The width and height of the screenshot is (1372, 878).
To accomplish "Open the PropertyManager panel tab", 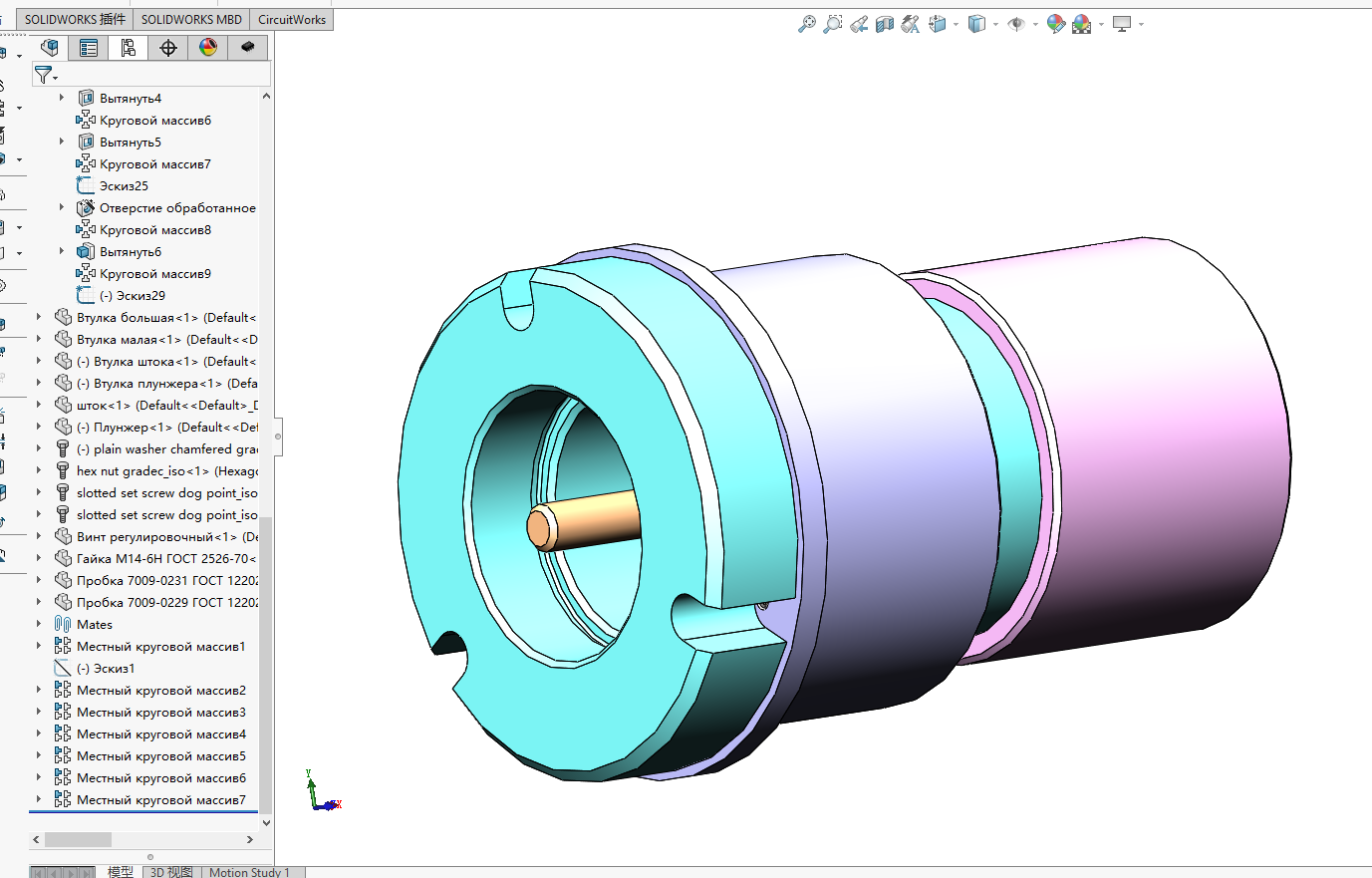I will click(x=89, y=48).
